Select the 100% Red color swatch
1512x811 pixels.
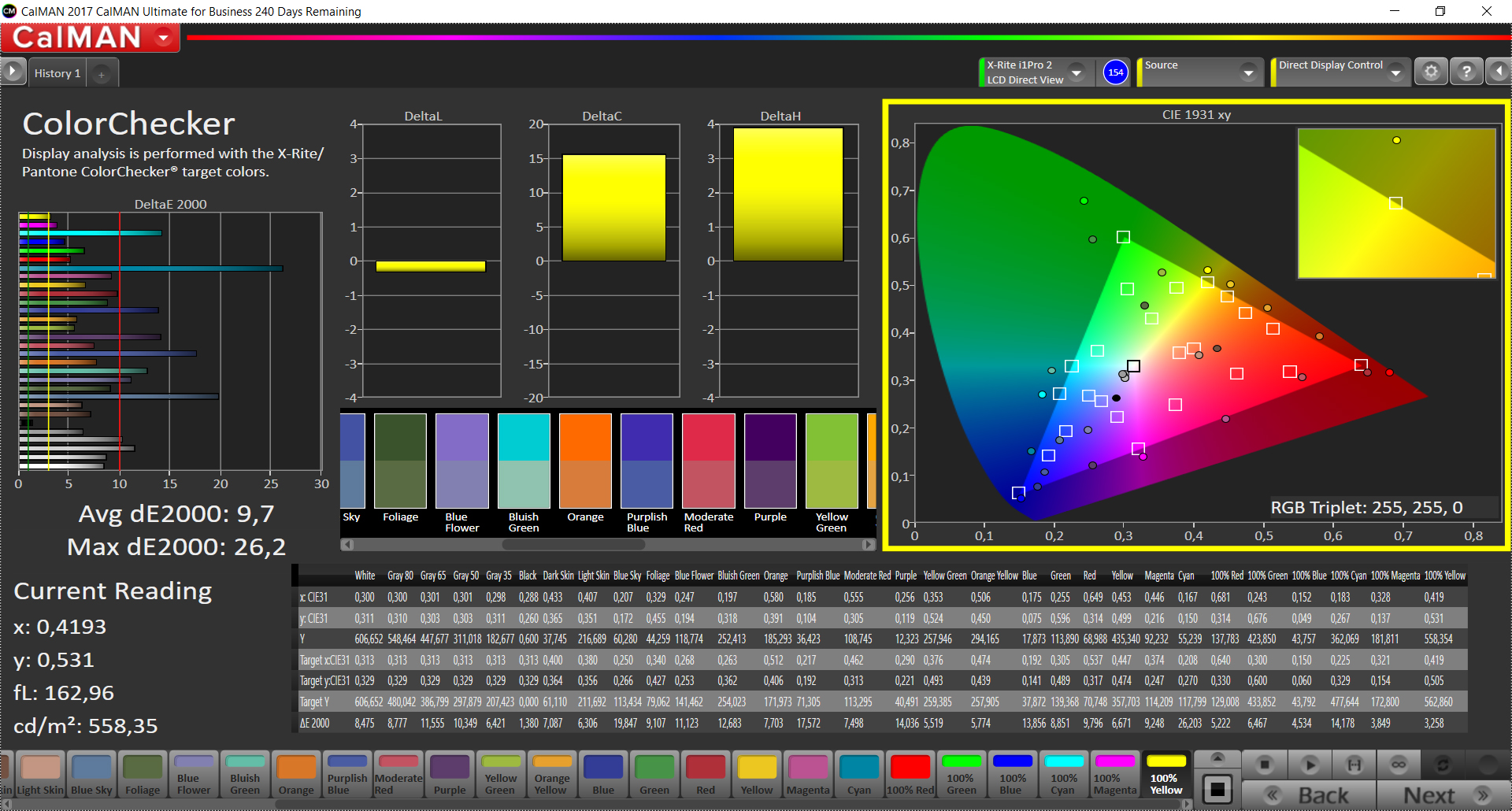pos(910,775)
